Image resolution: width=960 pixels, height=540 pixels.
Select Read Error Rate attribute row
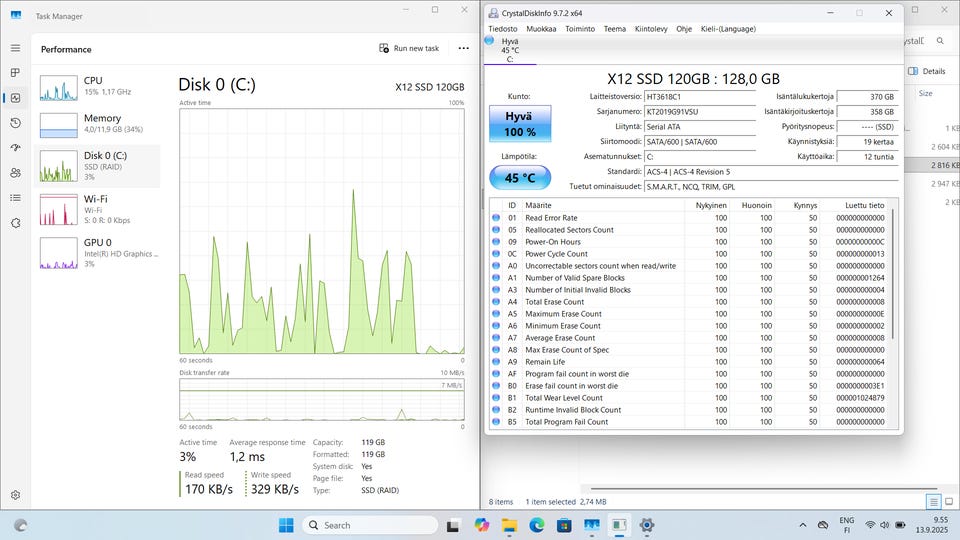click(689, 218)
